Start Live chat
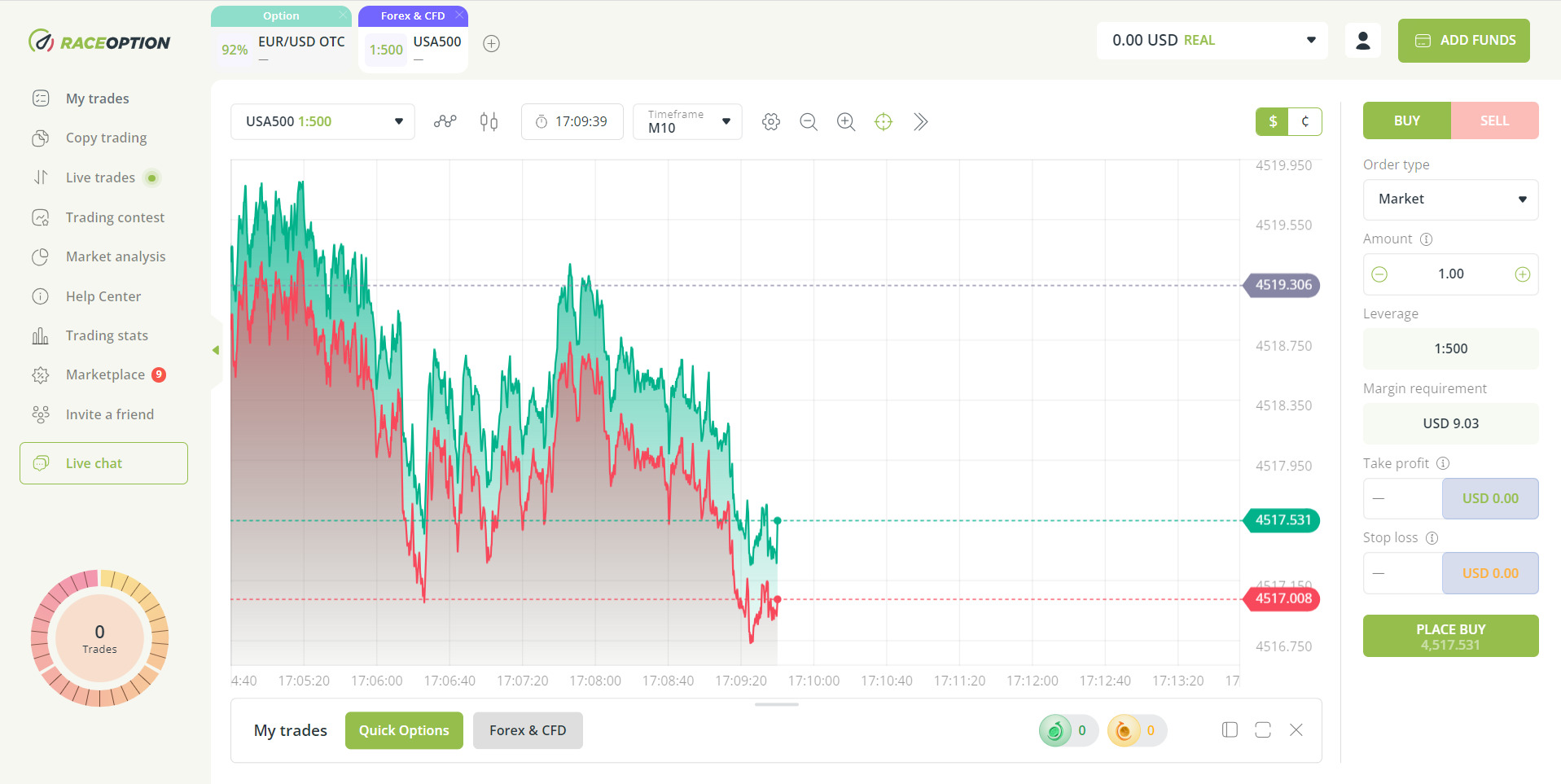This screenshot has width=1561, height=784. [x=103, y=463]
